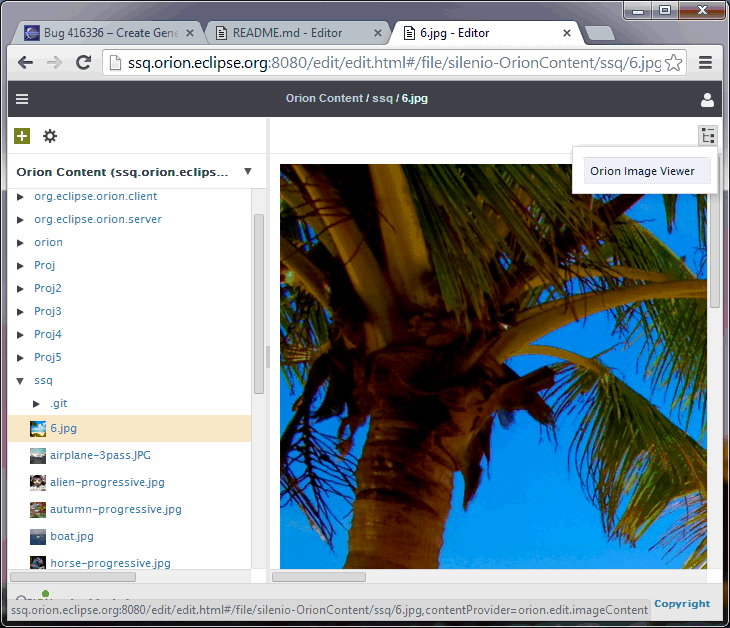
Task: Maximize the browser window
Action: [x=665, y=11]
